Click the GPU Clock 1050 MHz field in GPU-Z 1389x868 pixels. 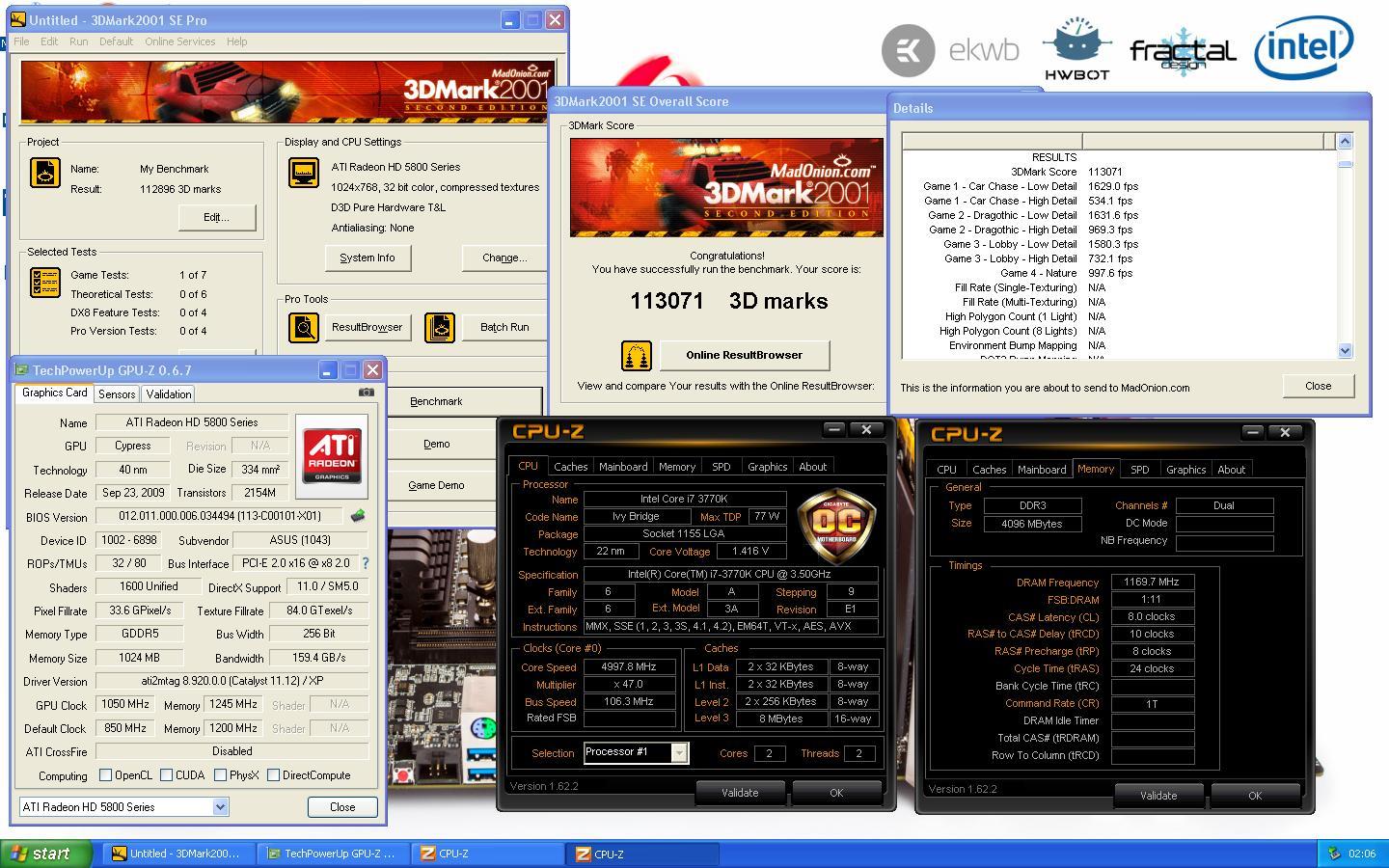tap(124, 704)
